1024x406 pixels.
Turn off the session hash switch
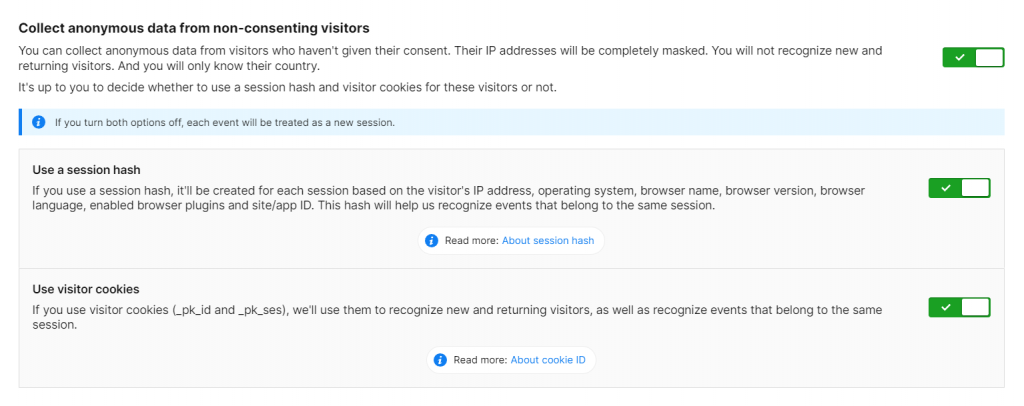(959, 188)
